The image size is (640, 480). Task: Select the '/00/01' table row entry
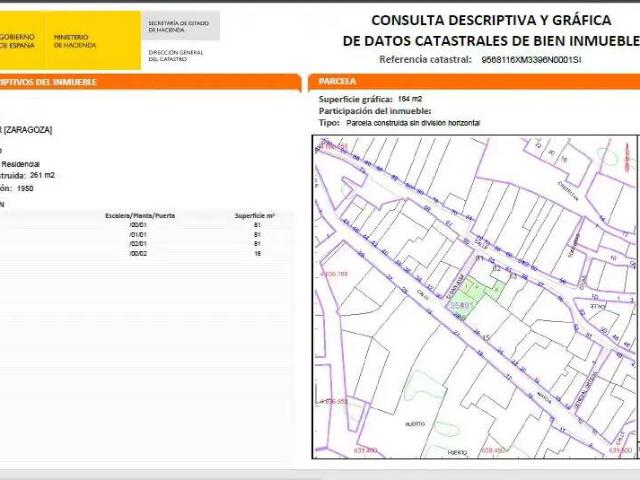(x=138, y=225)
